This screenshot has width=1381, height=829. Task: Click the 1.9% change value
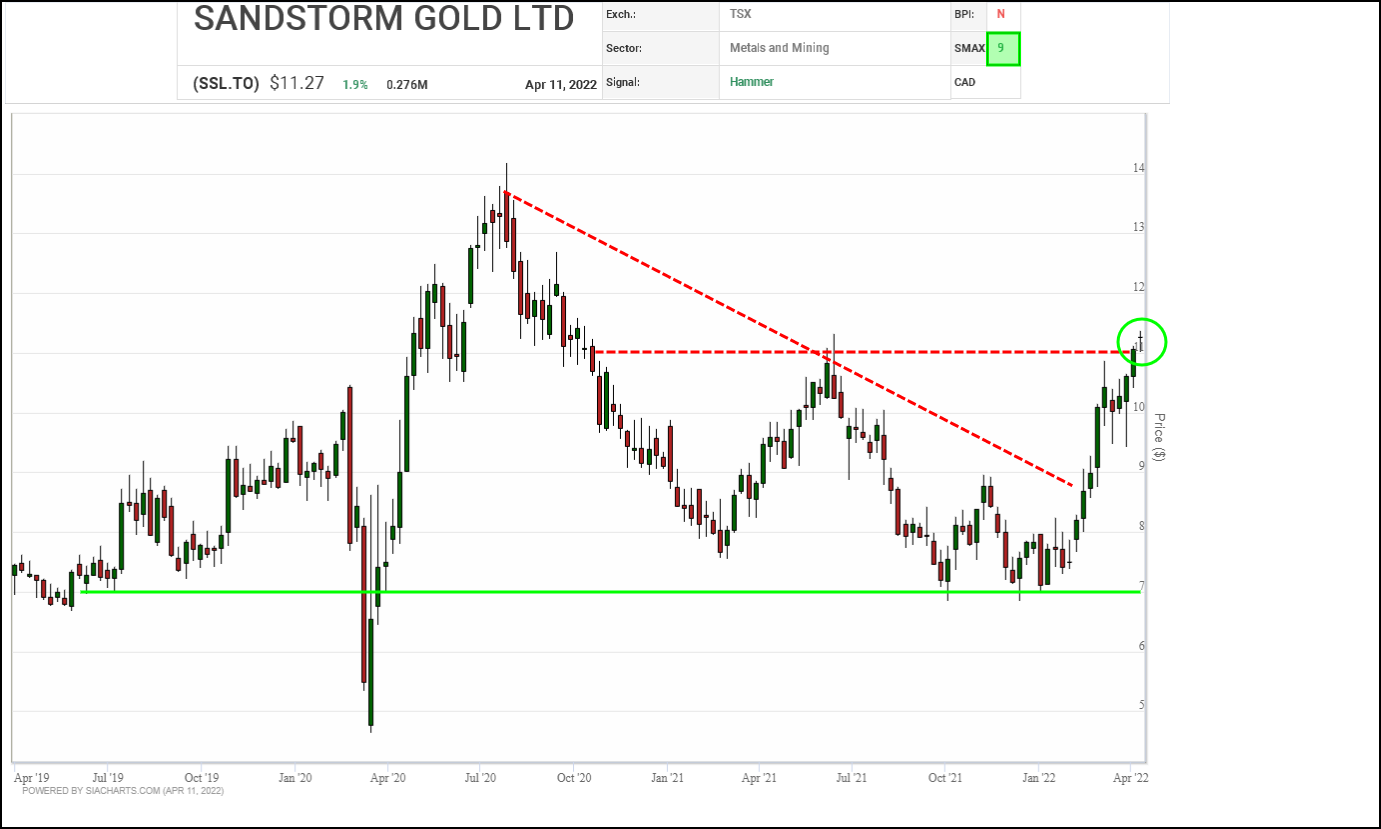[355, 85]
